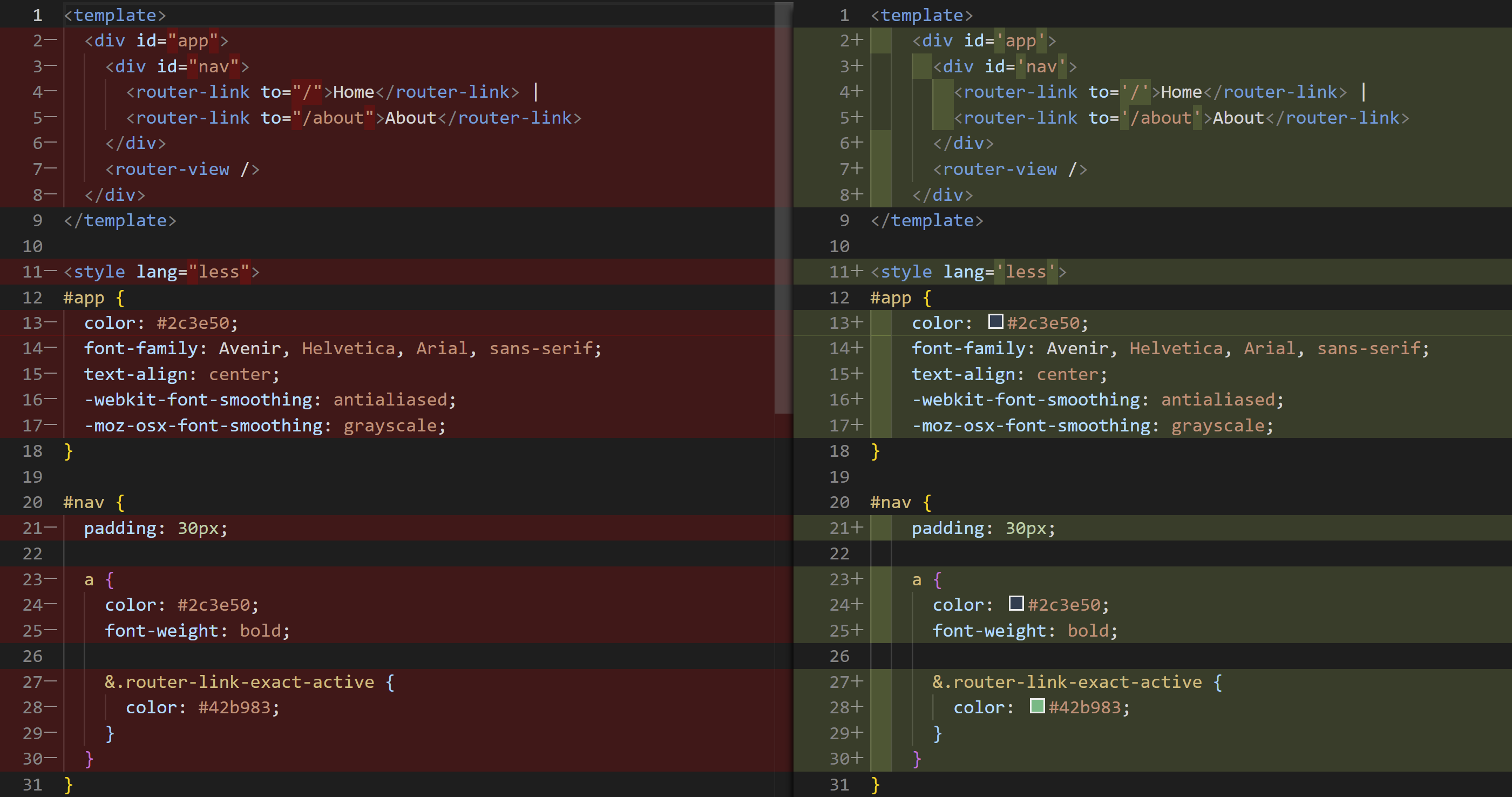The image size is (1512, 797).
Task: Click the minus marker on left line 8
Action: coord(51,194)
